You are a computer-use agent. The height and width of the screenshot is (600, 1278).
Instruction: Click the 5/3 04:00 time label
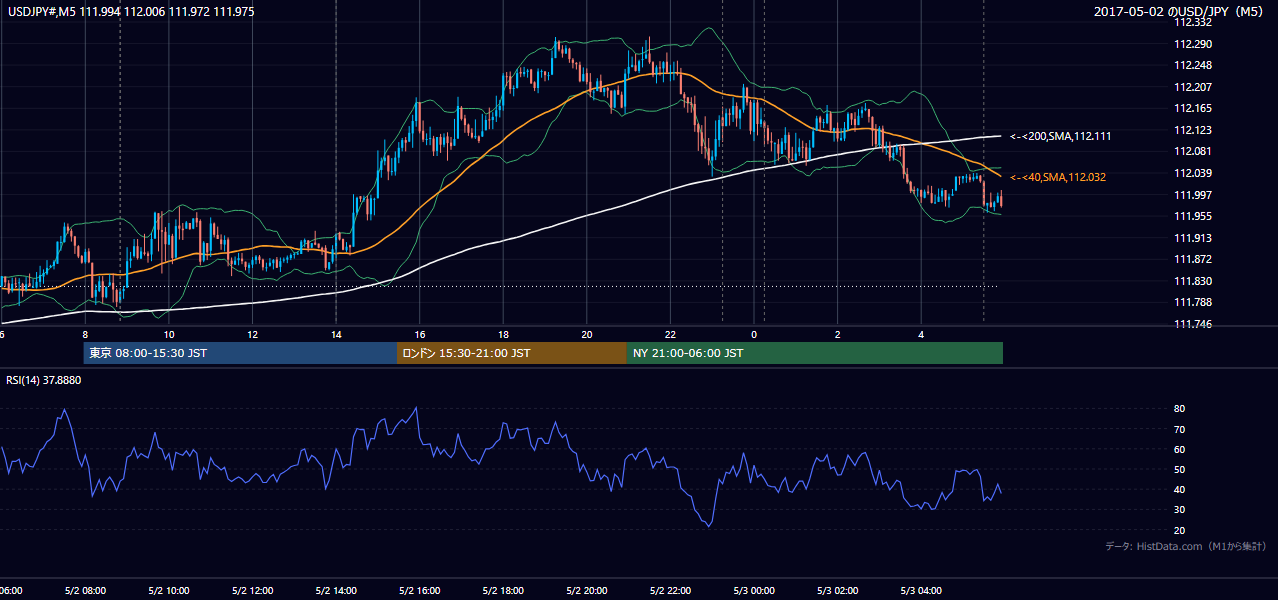(x=922, y=591)
